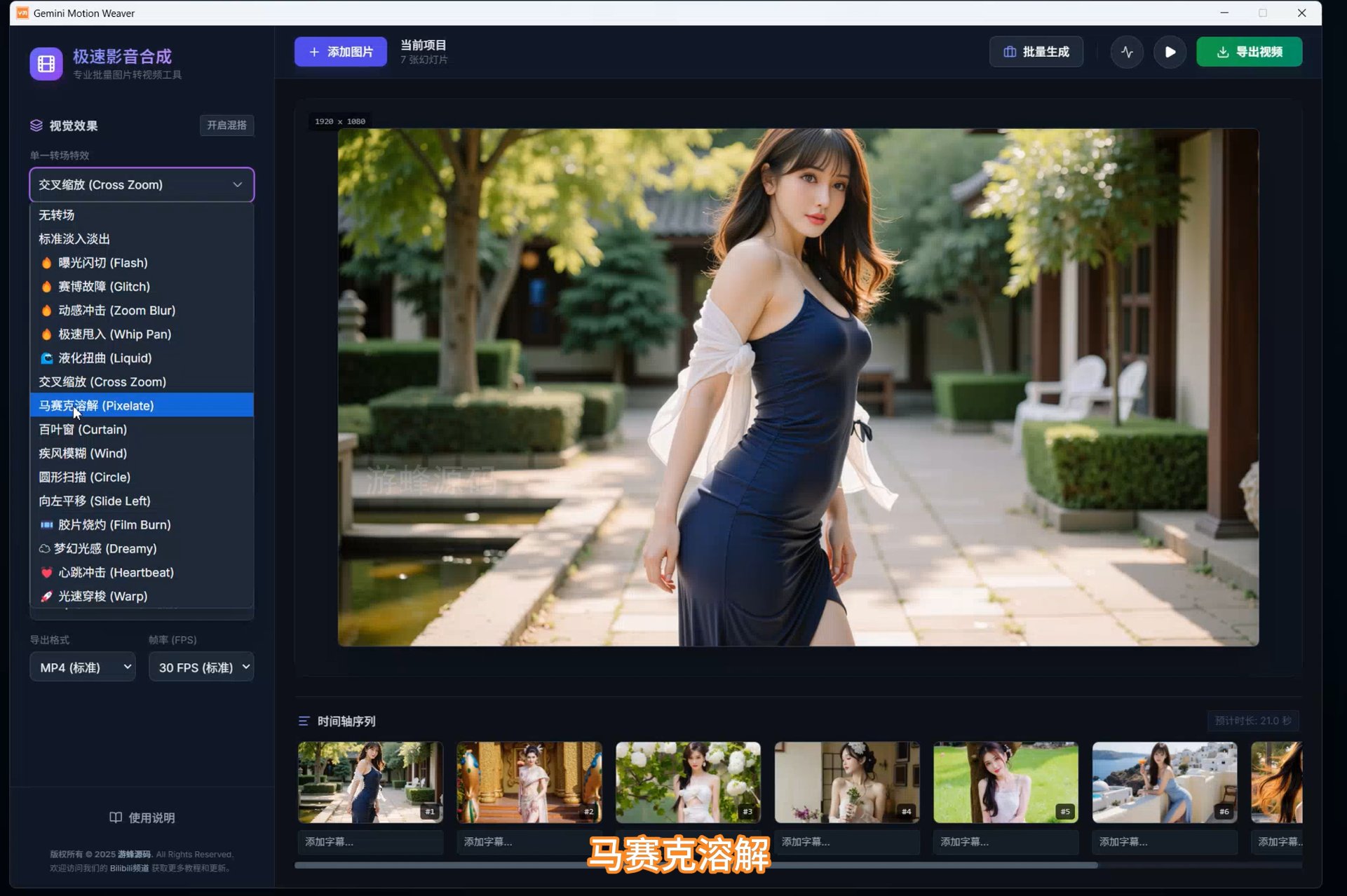Image resolution: width=1347 pixels, height=896 pixels.
Task: Select timeline thumbnail #2
Action: (529, 782)
